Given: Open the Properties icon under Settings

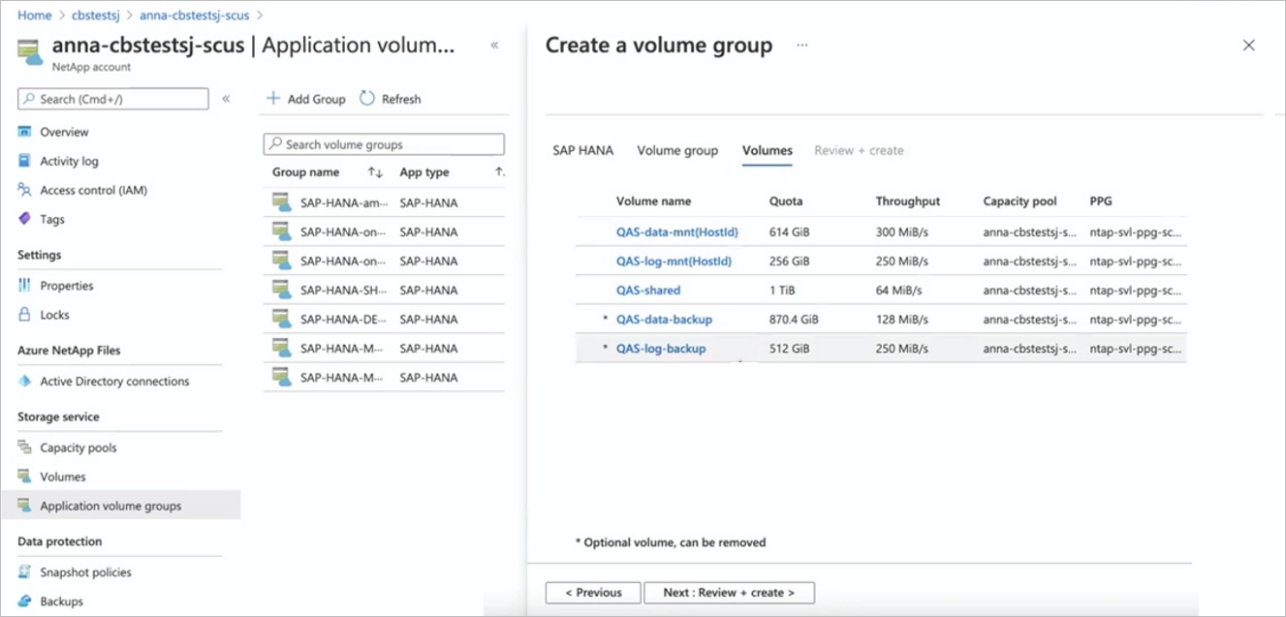Looking at the screenshot, I should pyautogui.click(x=25, y=286).
